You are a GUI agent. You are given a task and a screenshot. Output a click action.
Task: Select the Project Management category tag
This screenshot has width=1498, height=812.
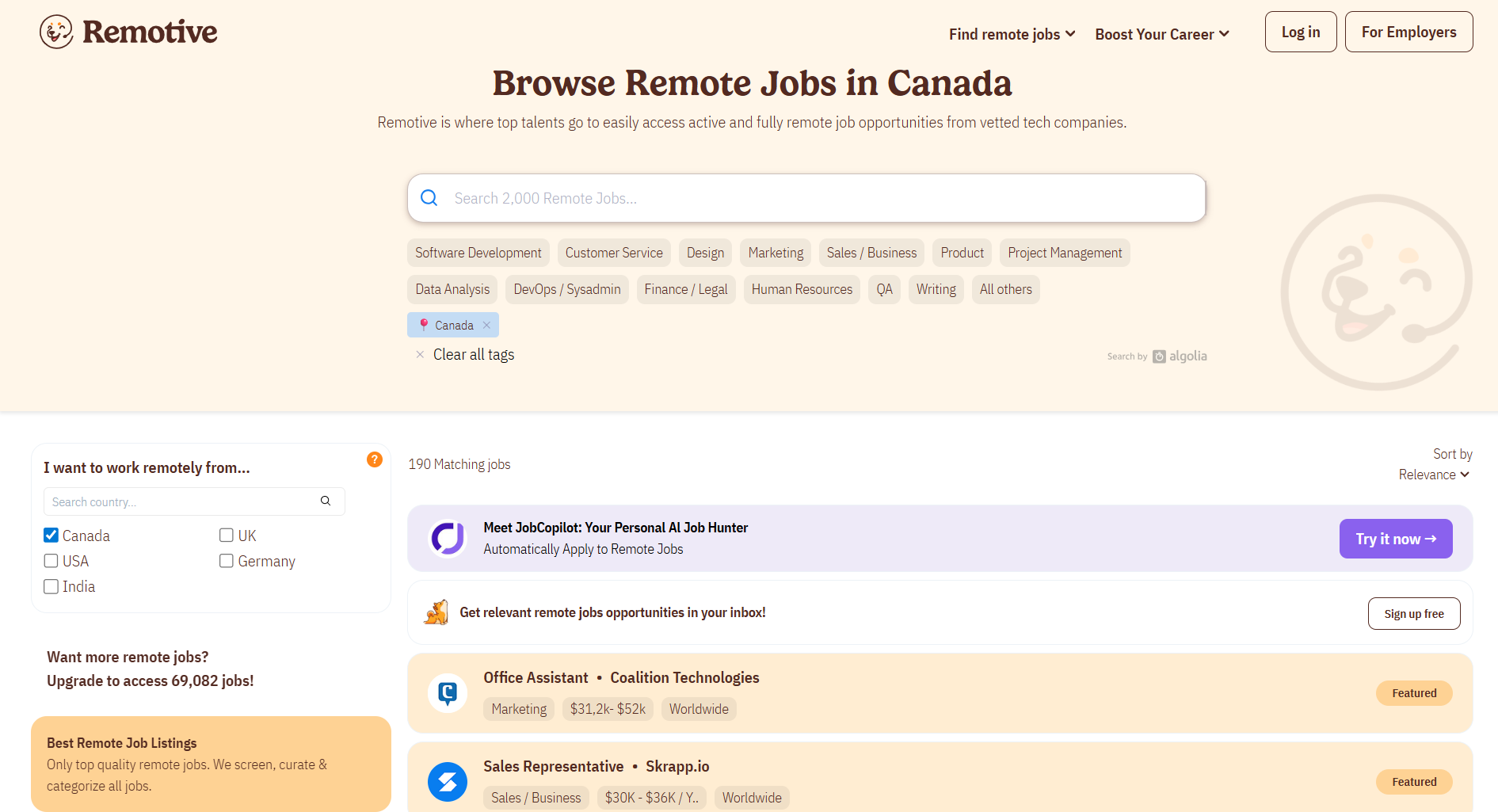click(1065, 253)
